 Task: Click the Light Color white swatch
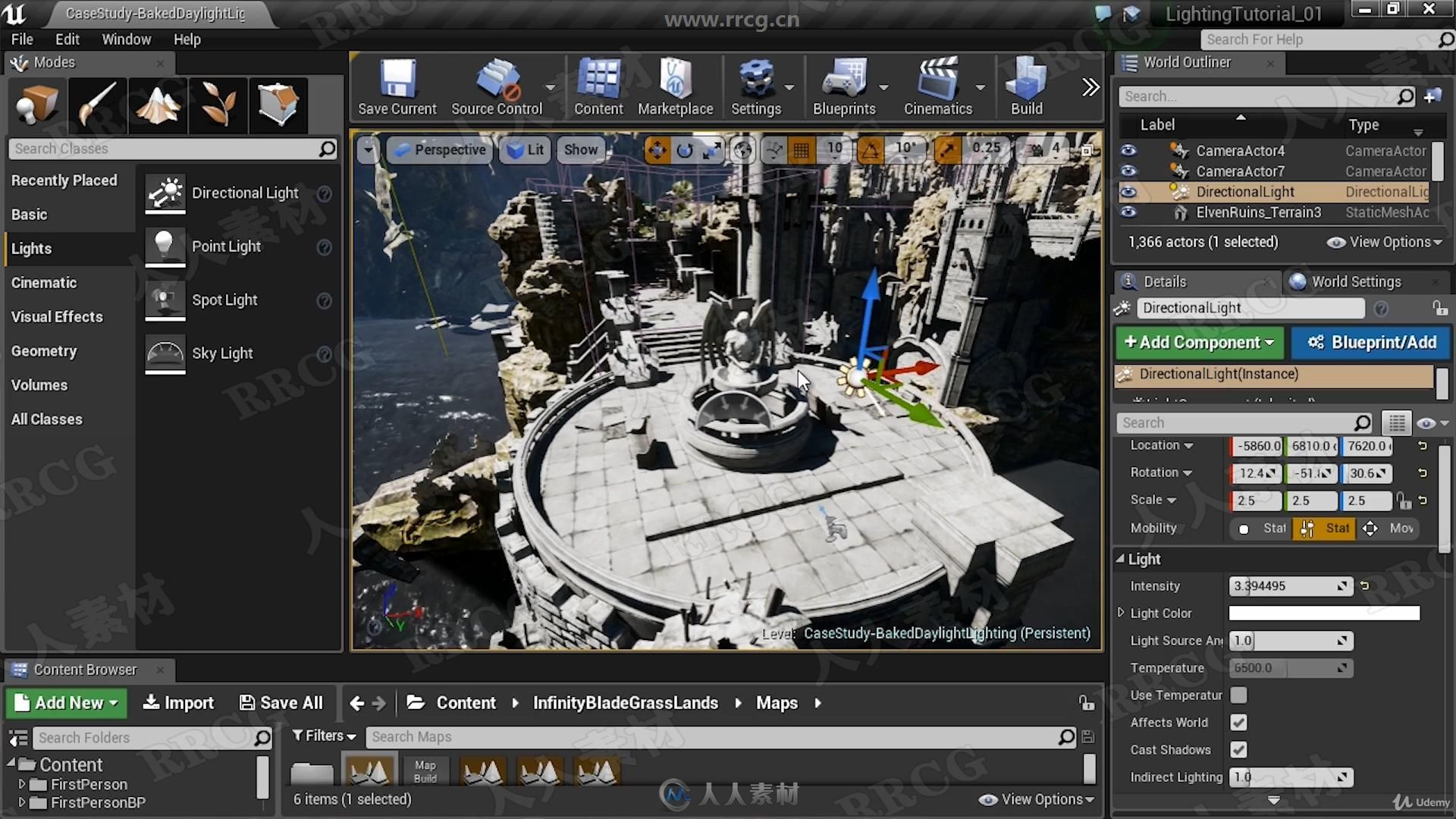[1324, 613]
